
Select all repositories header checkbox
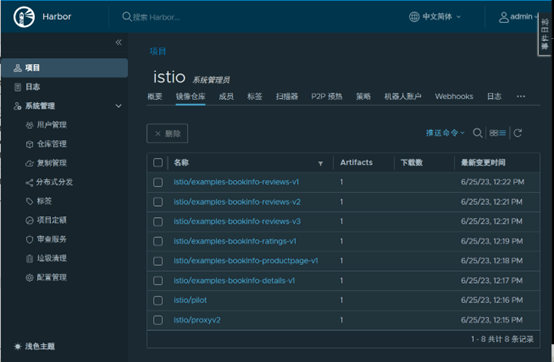click(158, 162)
